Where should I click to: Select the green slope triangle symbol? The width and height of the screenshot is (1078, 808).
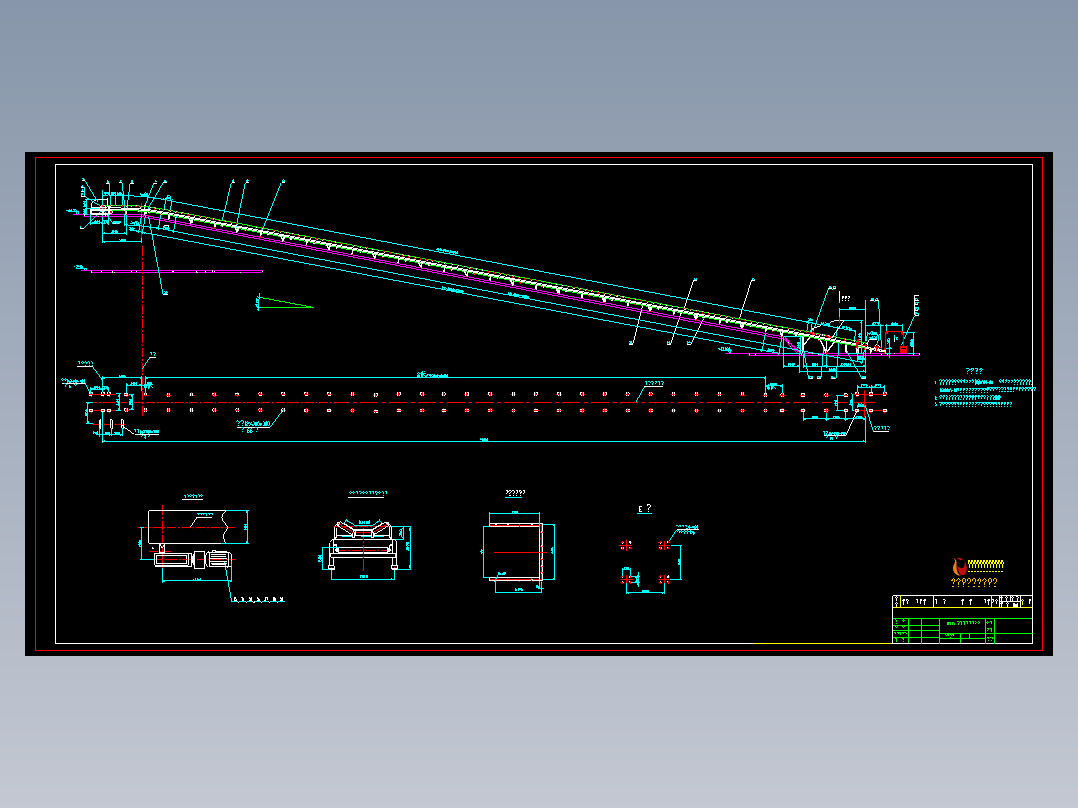pos(285,303)
